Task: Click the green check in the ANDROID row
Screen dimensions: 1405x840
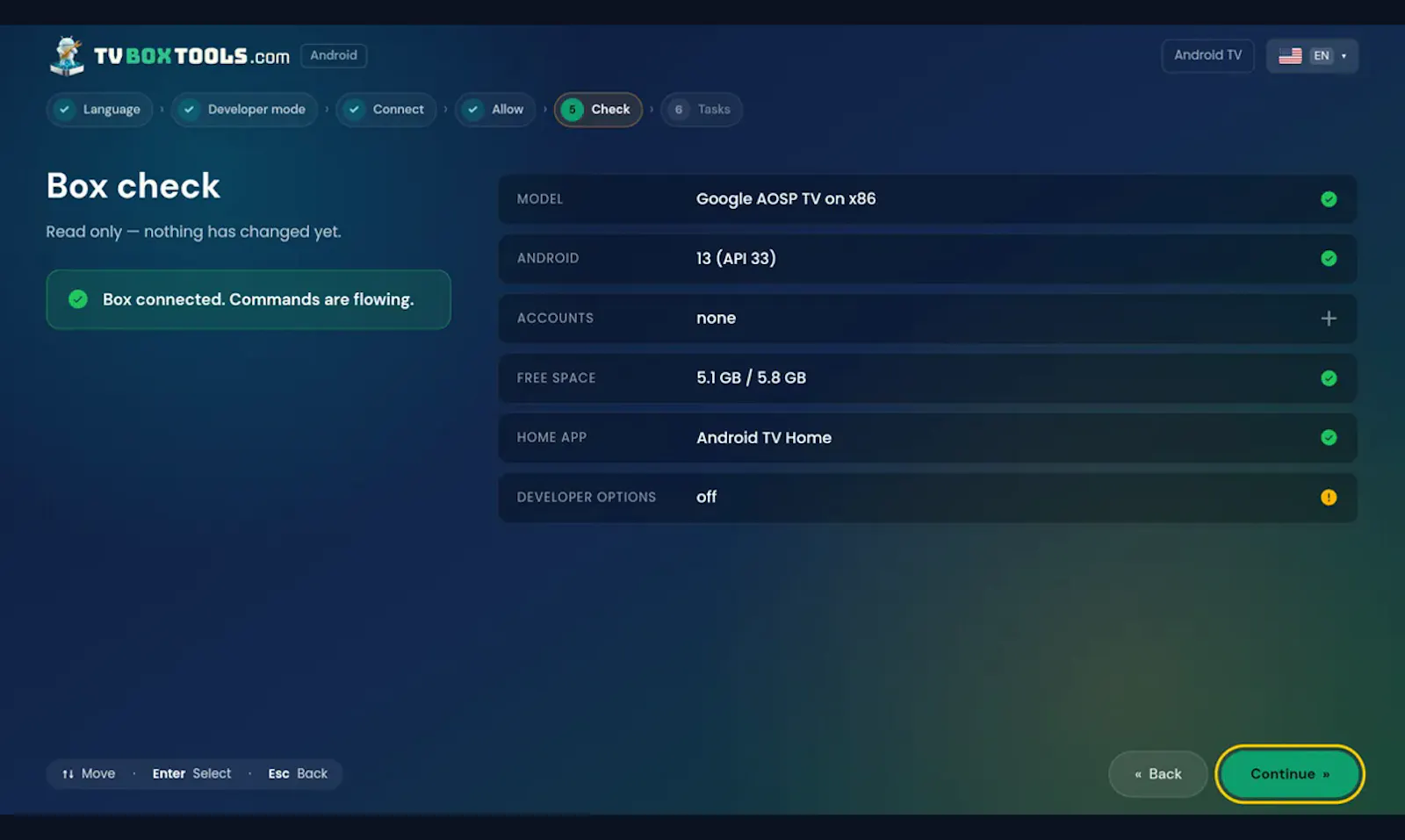Action: point(1329,258)
